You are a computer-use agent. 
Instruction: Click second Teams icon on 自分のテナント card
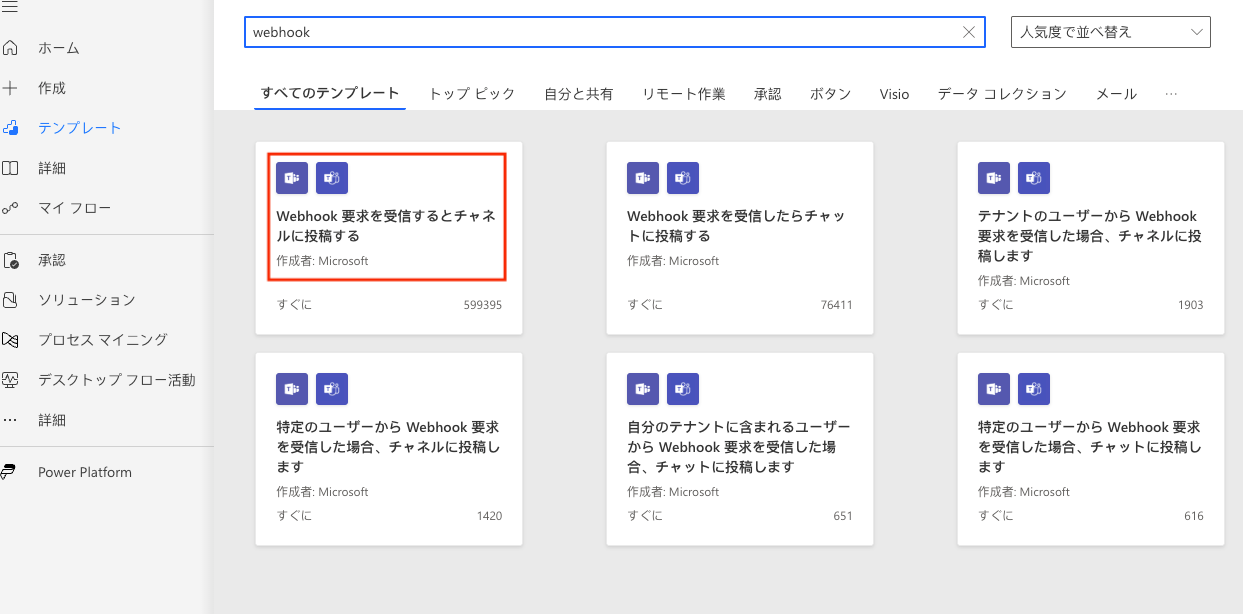(683, 389)
